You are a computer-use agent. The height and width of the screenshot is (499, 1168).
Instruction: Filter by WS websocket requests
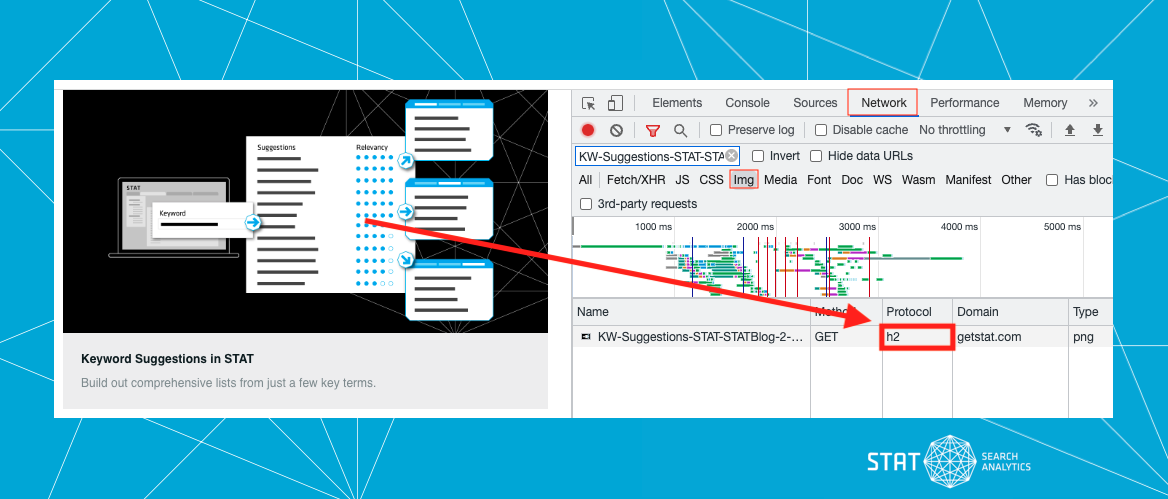(x=882, y=179)
